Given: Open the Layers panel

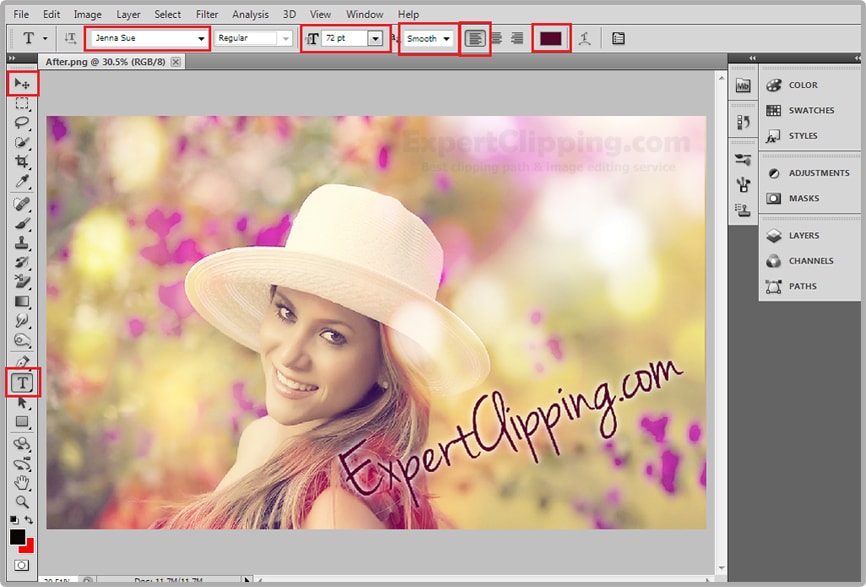Looking at the screenshot, I should click(x=803, y=236).
